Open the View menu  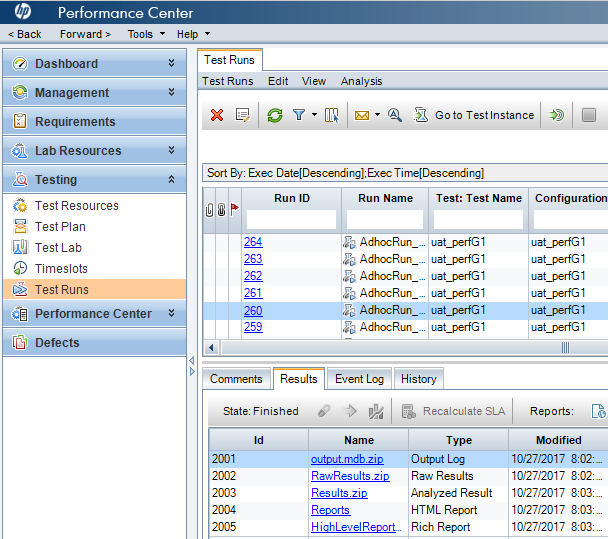coord(314,81)
